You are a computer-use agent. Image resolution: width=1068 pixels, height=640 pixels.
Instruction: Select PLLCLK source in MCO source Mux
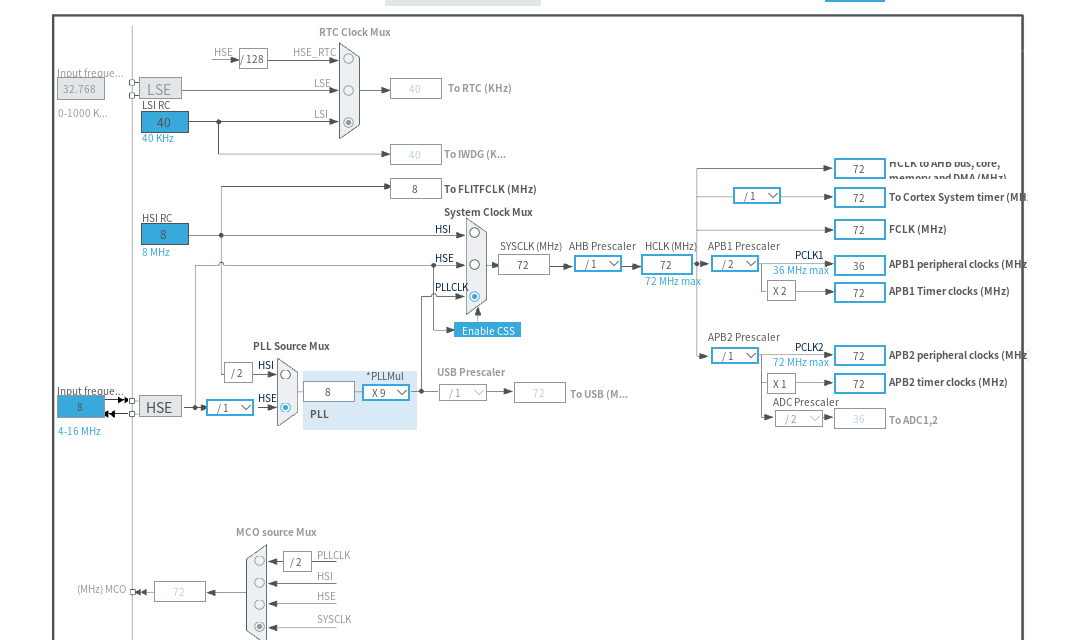tap(260, 561)
